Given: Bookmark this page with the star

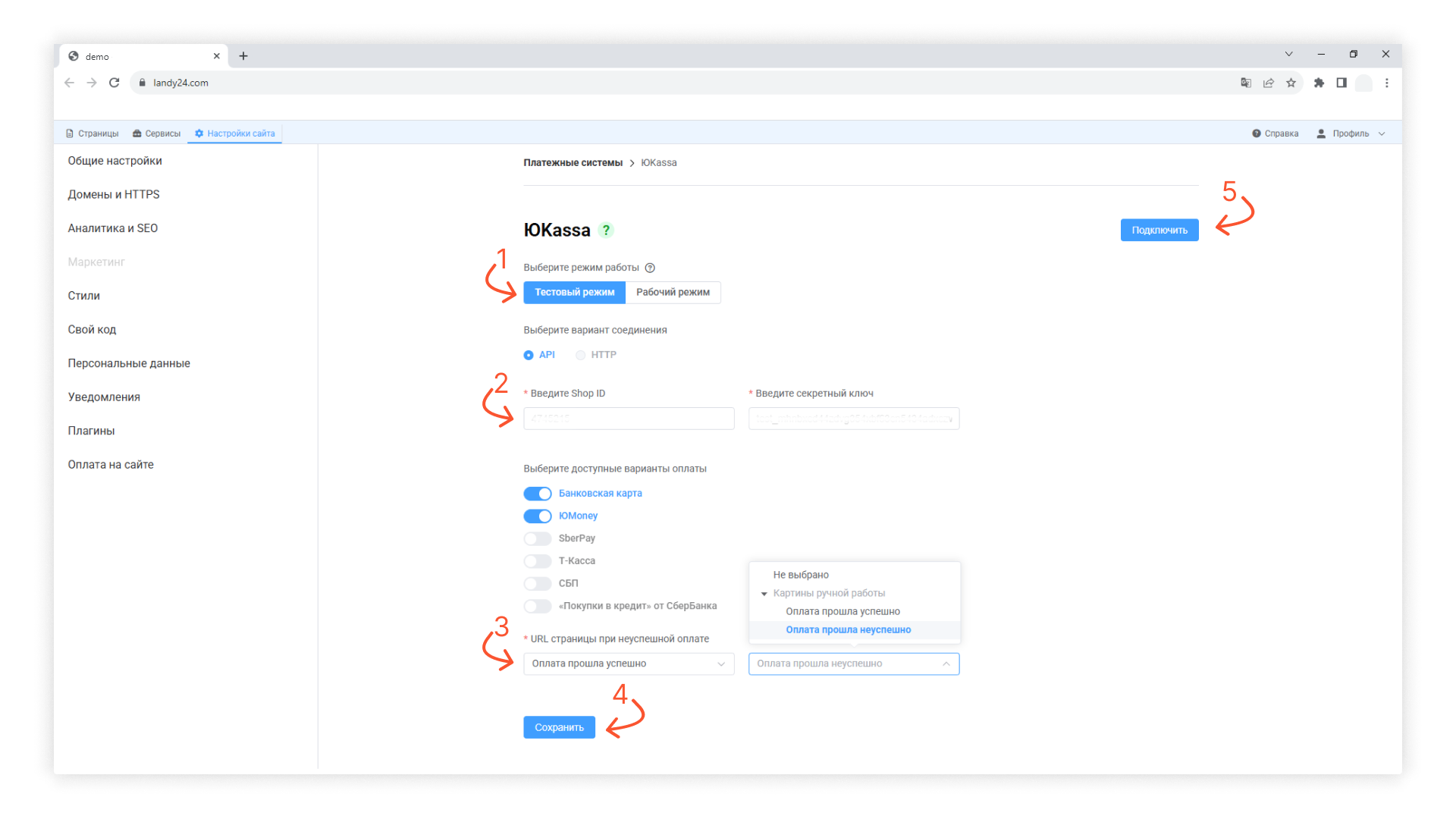Looking at the screenshot, I should [1291, 83].
